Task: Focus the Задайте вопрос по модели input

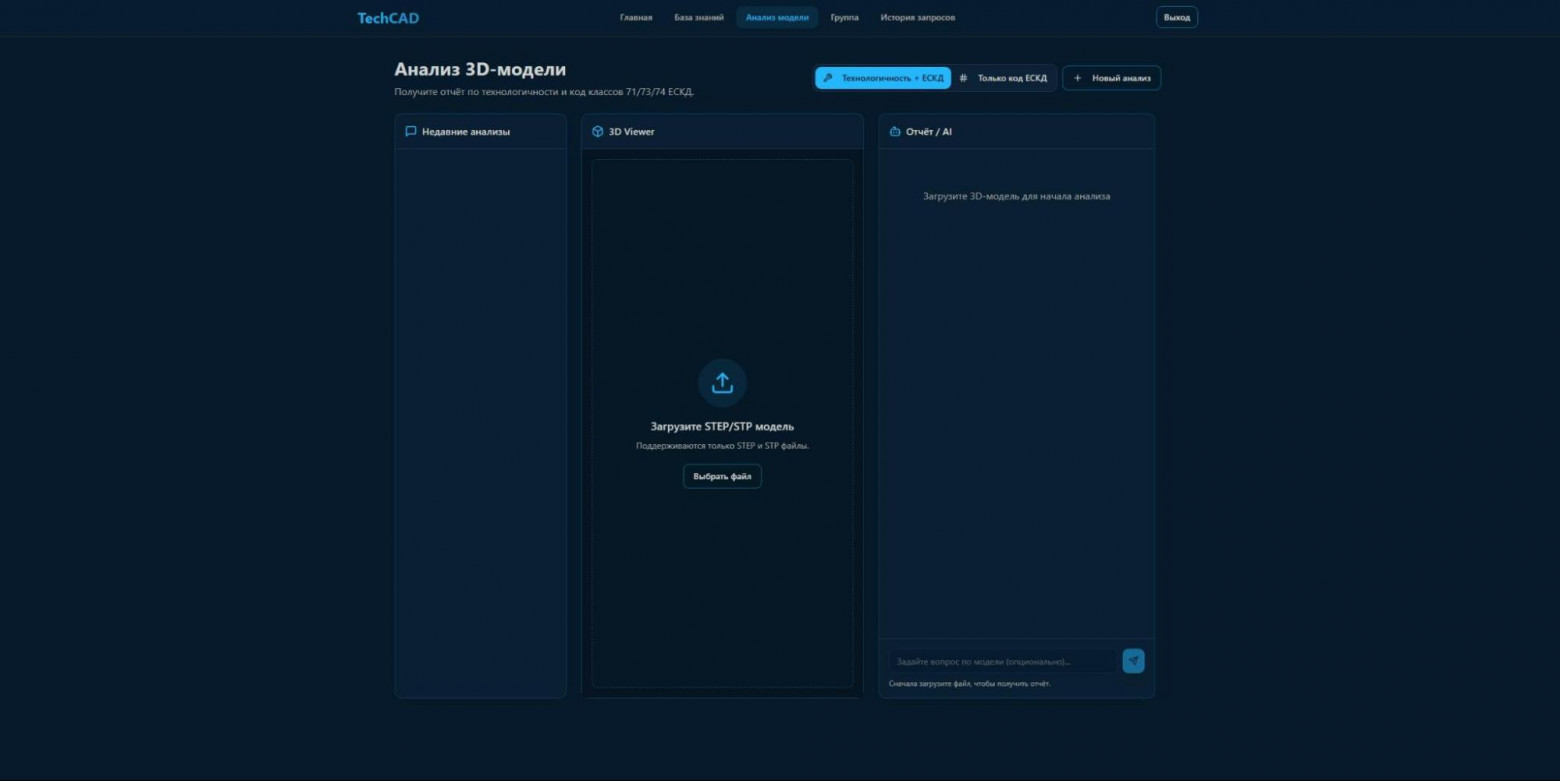Action: [1002, 661]
